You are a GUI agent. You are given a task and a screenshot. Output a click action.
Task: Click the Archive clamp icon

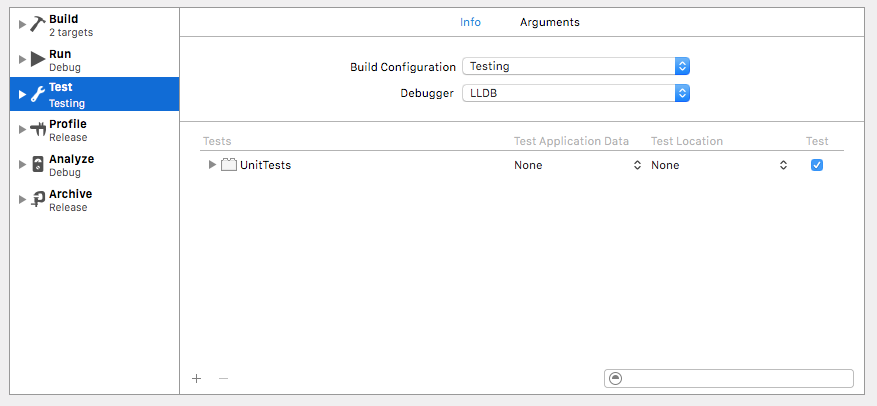37,199
